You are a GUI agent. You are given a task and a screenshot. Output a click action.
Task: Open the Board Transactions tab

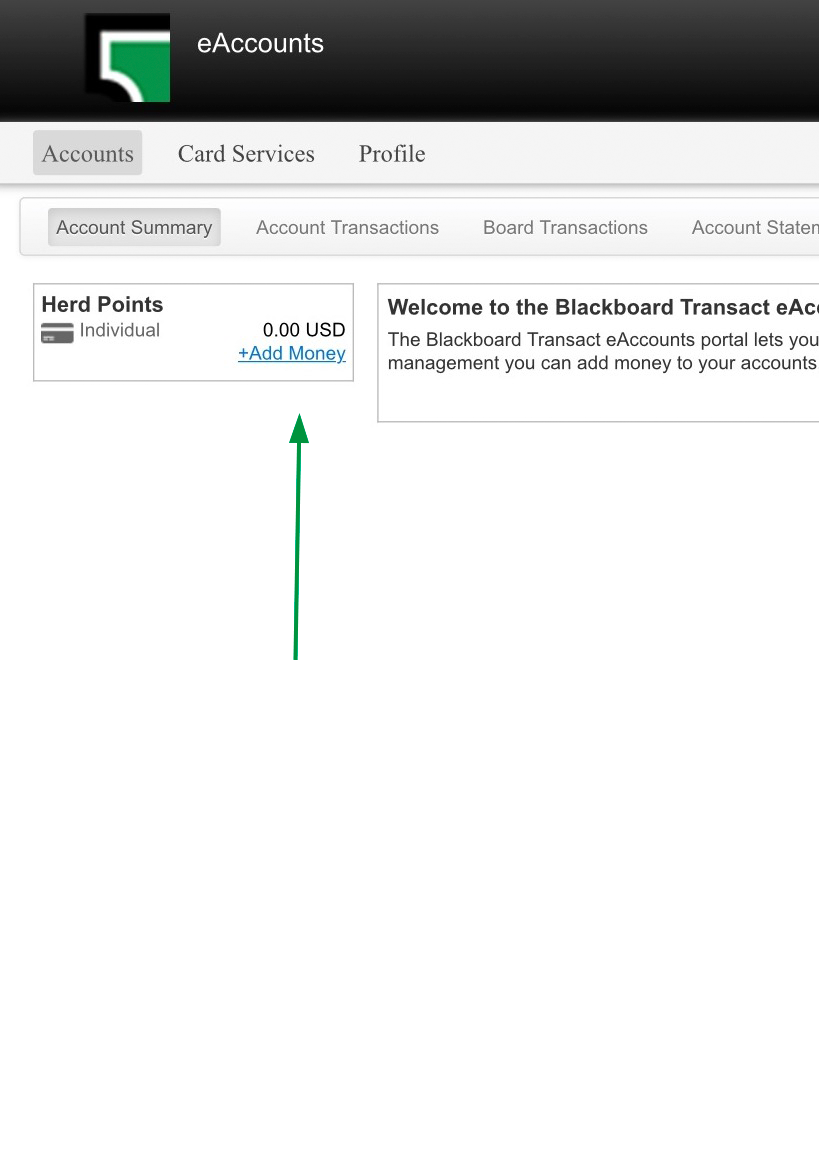point(565,227)
